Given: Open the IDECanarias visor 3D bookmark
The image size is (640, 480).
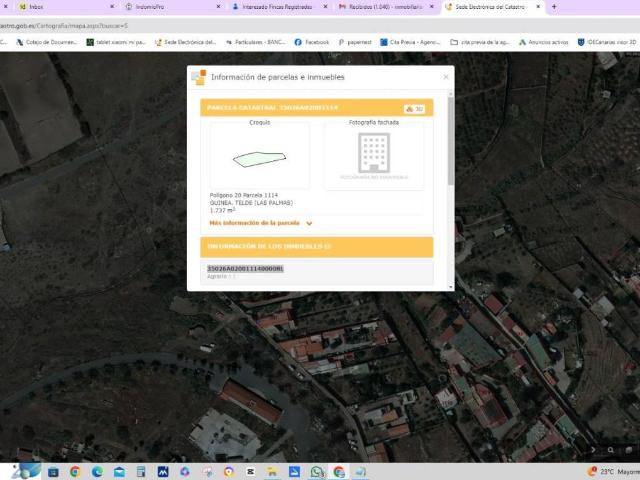Looking at the screenshot, I should pos(608,42).
